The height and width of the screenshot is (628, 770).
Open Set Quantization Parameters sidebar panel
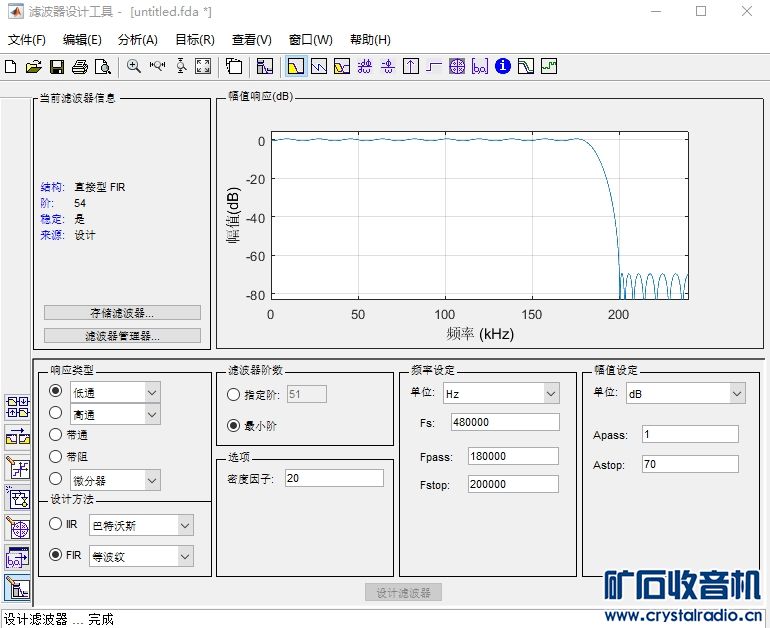18,467
